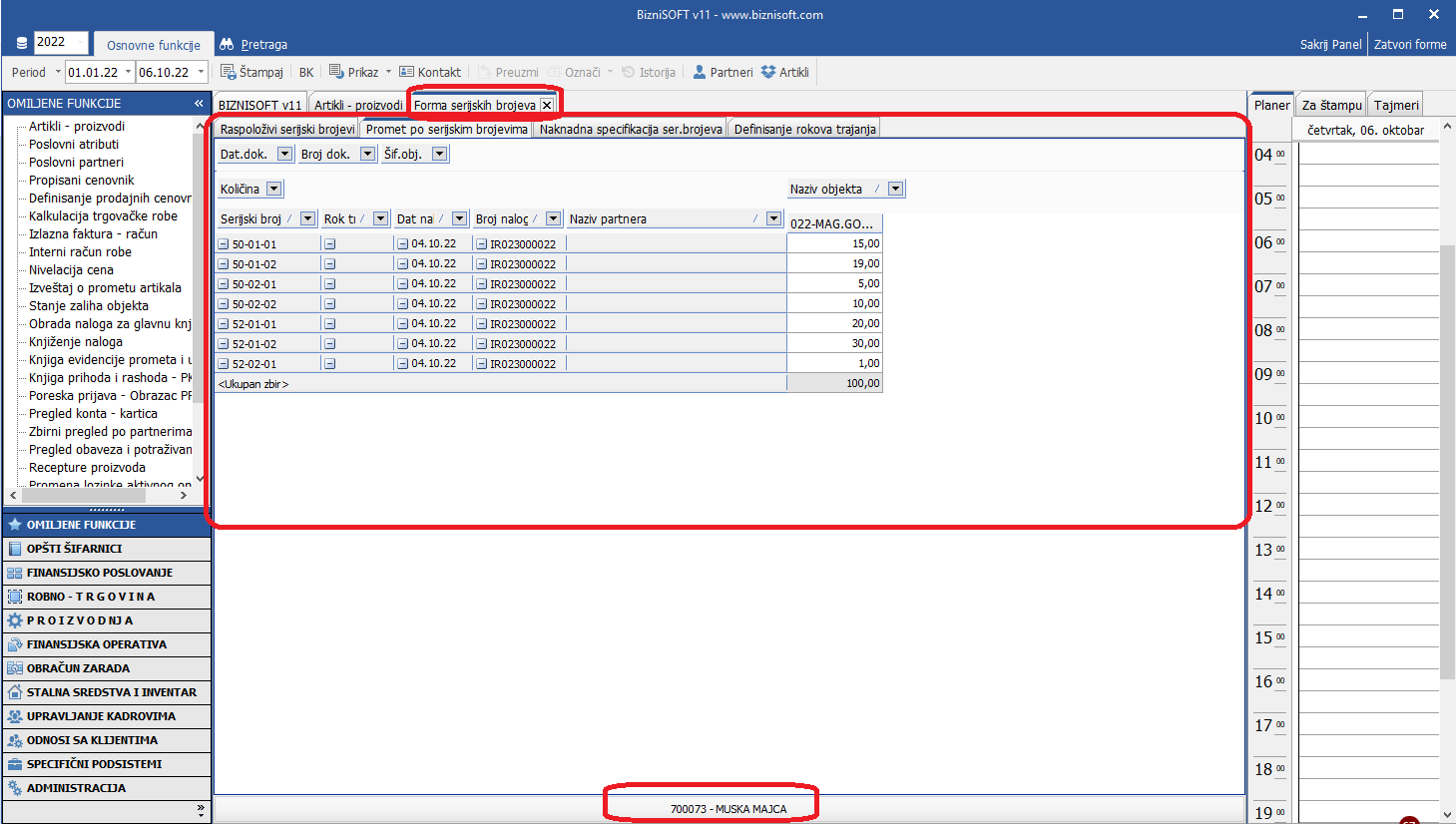
Task: Open the Dat.dok. filter dropdown
Action: coord(284,154)
